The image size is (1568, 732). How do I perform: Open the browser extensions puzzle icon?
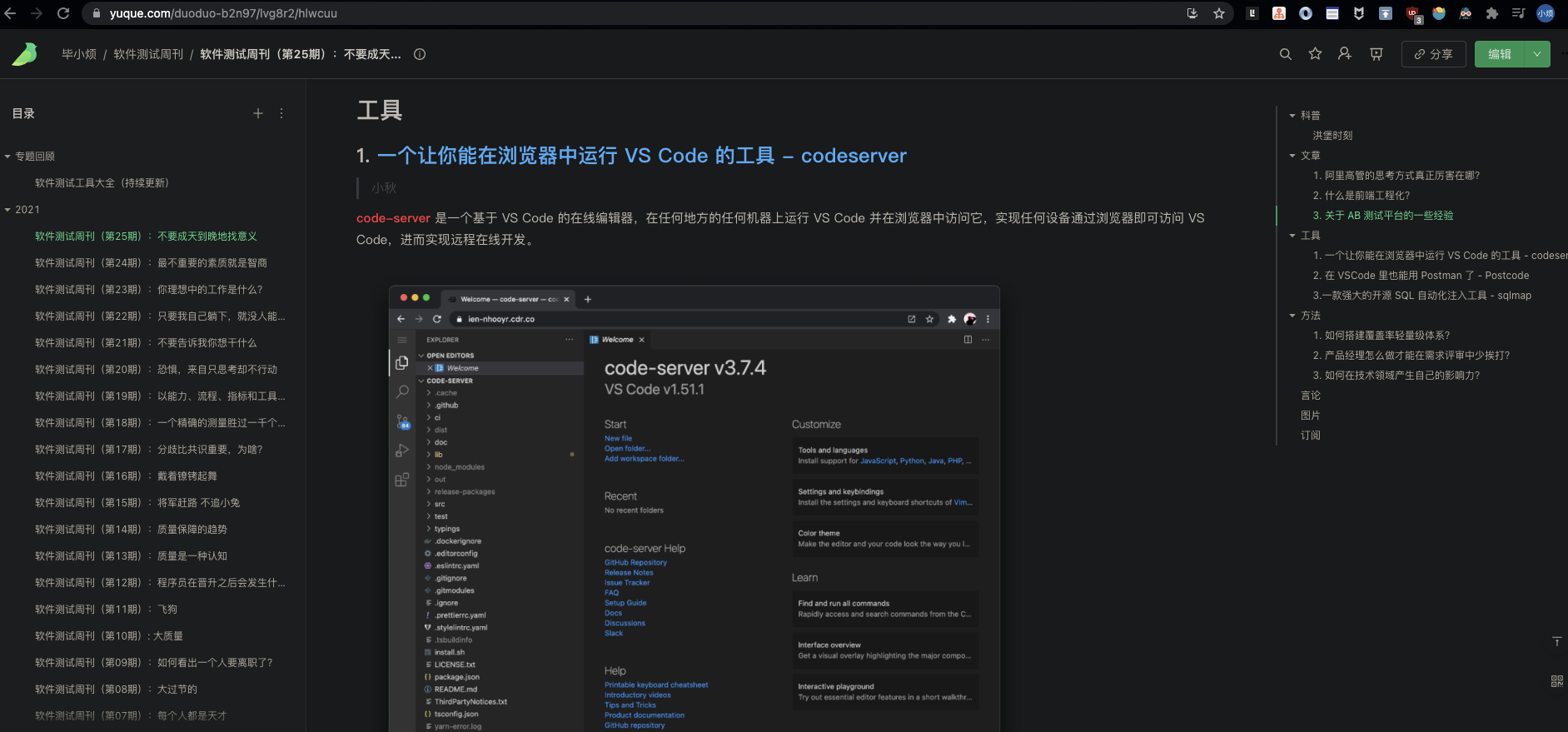1492,13
